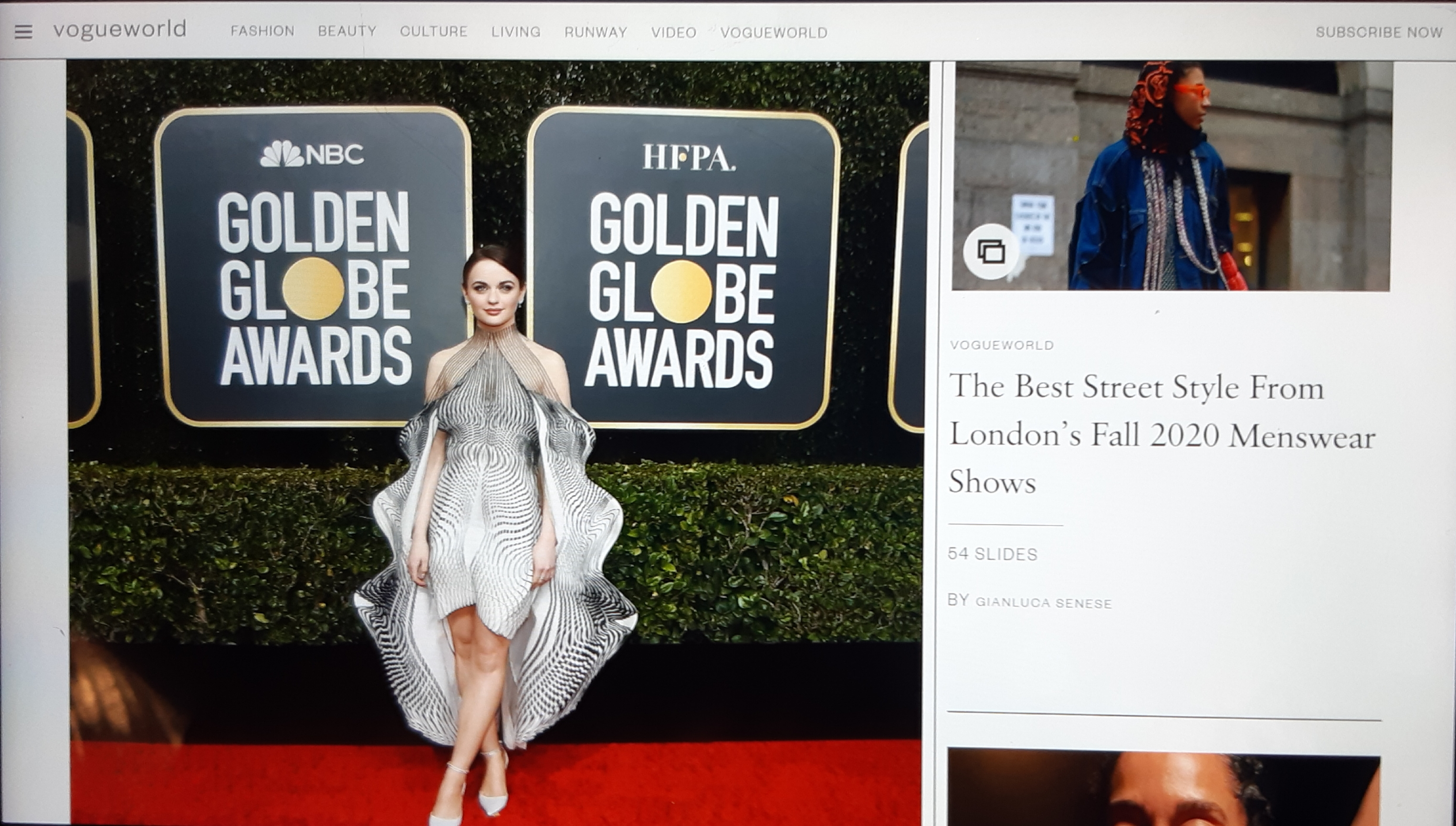This screenshot has height=826, width=1456.
Task: Go to the Living section
Action: (x=516, y=32)
